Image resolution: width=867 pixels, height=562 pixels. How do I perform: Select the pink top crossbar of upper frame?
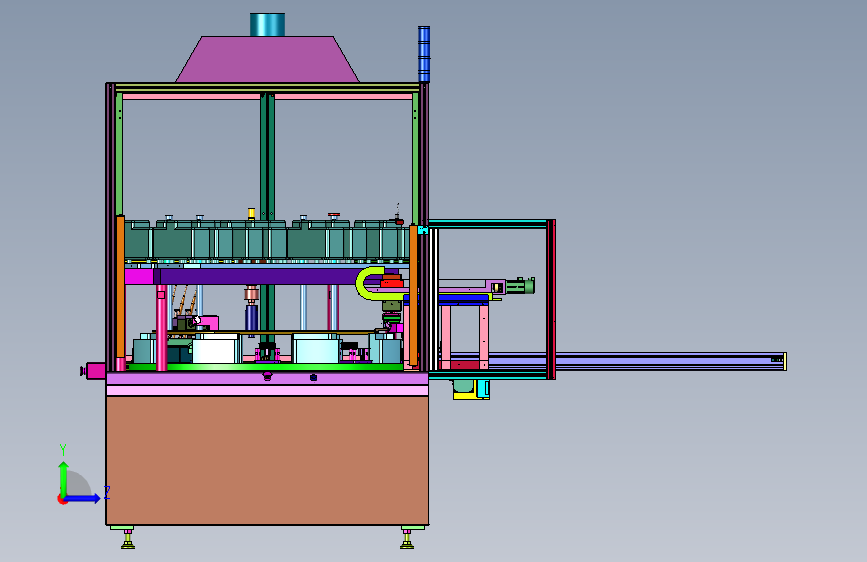pos(267,96)
